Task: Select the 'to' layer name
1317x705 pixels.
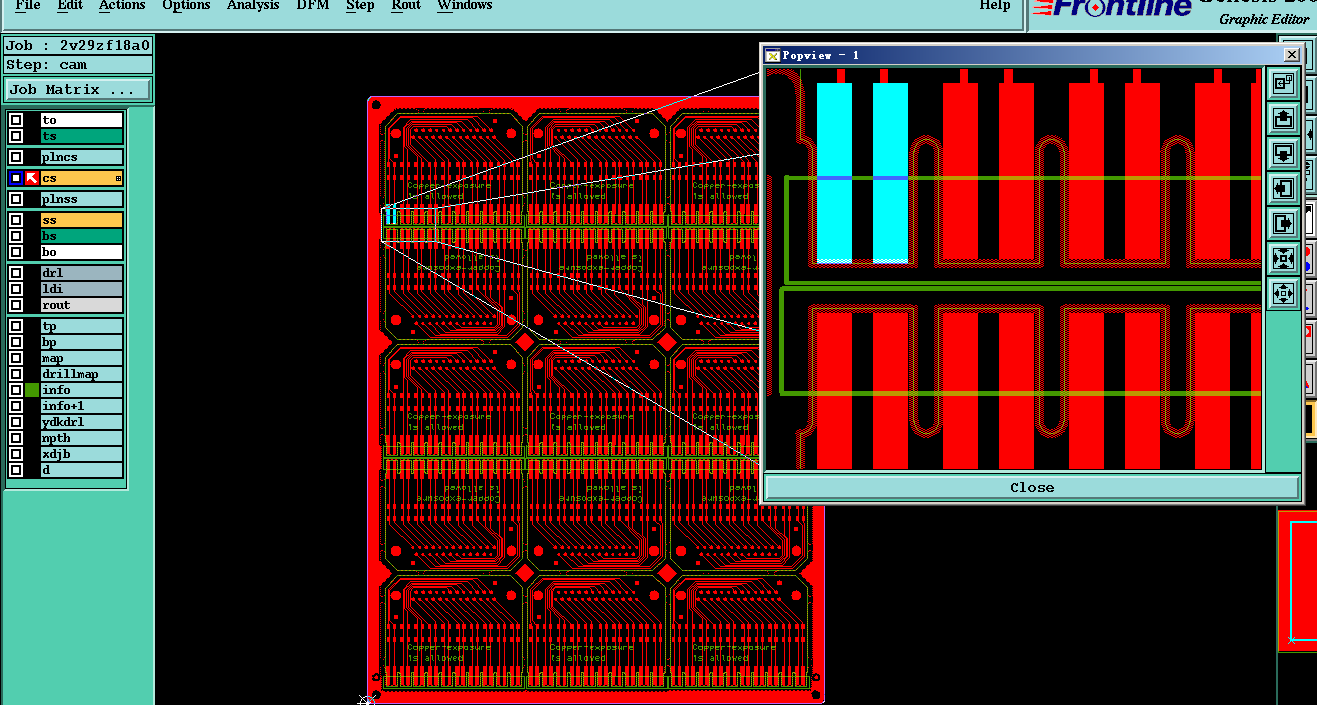Action: pos(81,120)
